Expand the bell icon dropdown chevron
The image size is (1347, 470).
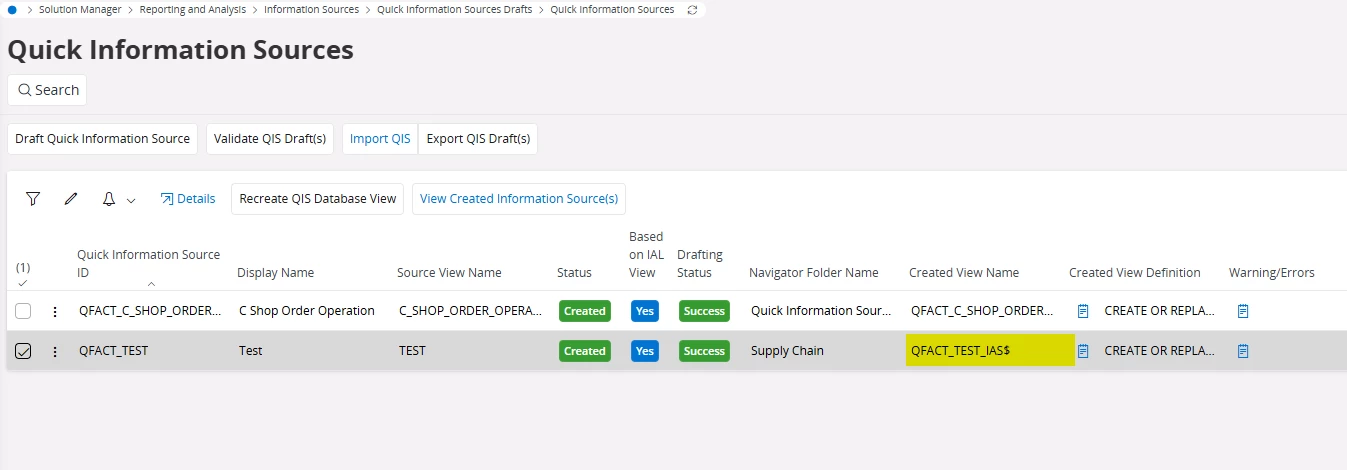(x=131, y=200)
